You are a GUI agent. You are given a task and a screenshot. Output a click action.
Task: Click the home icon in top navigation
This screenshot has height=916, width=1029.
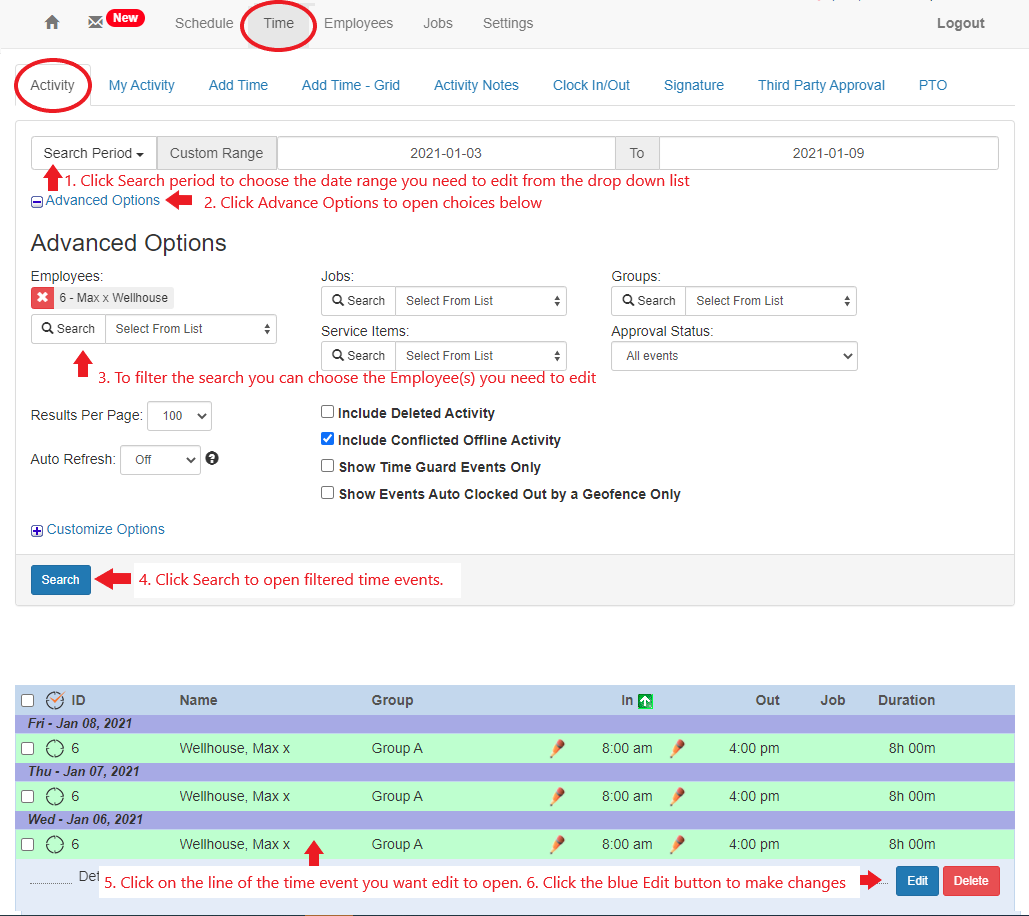50,22
